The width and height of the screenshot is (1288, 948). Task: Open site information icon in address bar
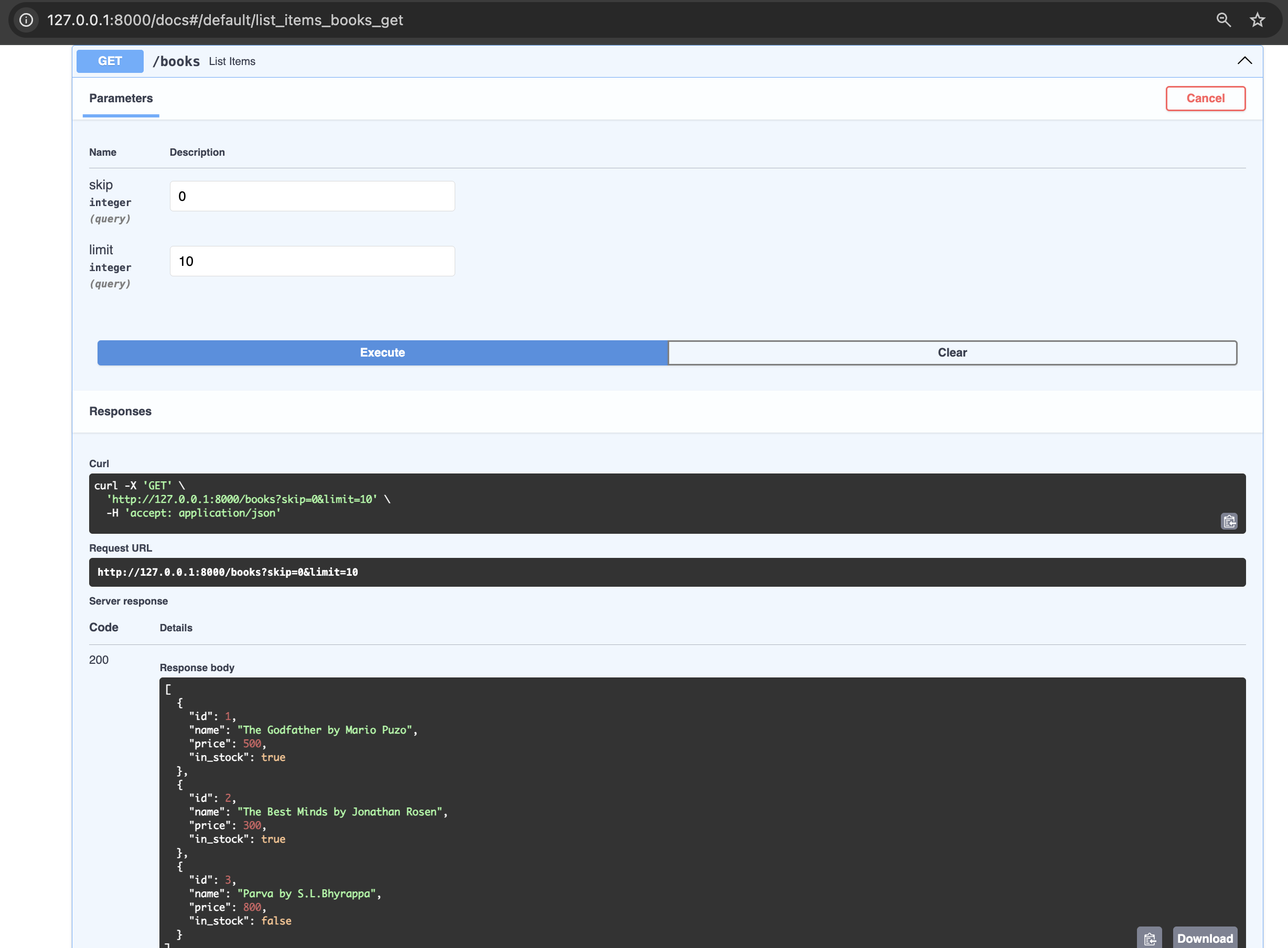[x=26, y=20]
